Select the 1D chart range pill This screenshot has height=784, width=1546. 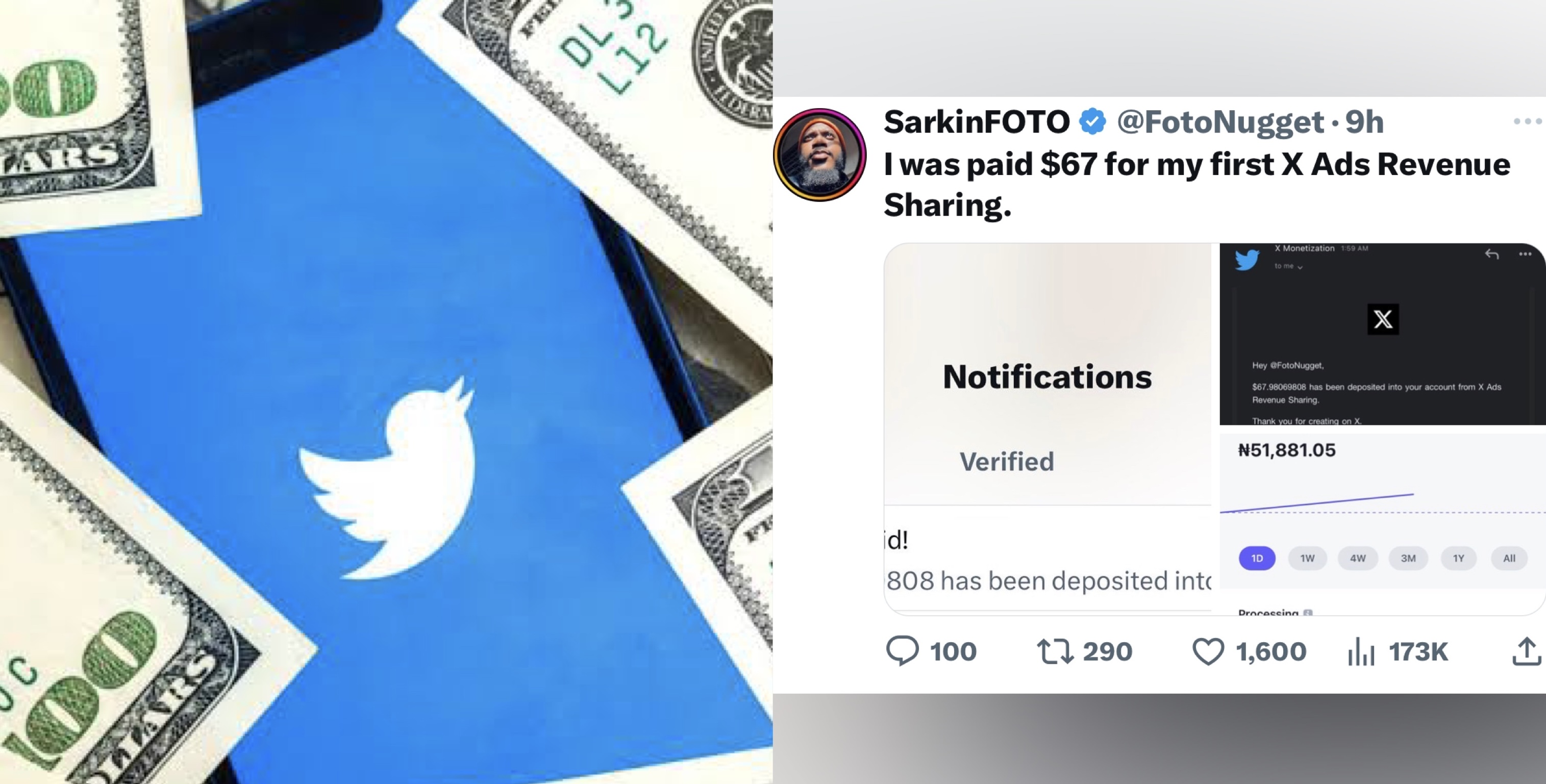[1257, 559]
